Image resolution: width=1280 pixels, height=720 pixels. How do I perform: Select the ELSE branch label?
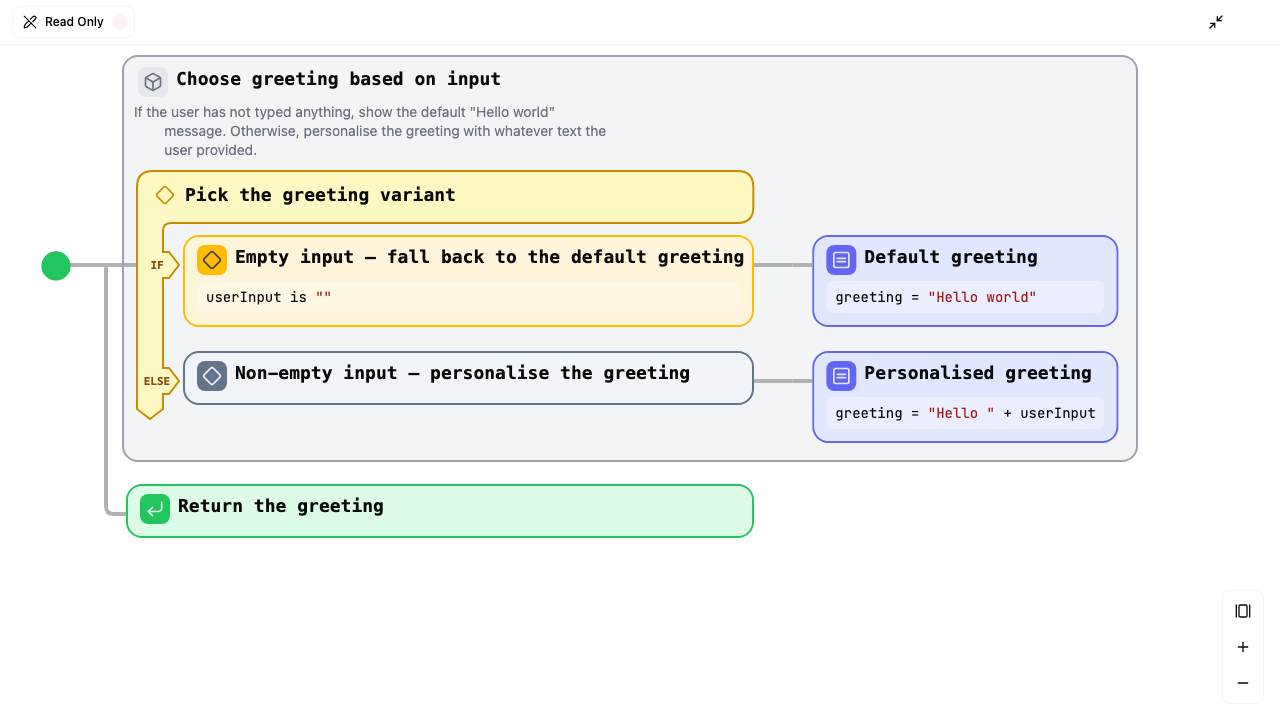pos(157,381)
